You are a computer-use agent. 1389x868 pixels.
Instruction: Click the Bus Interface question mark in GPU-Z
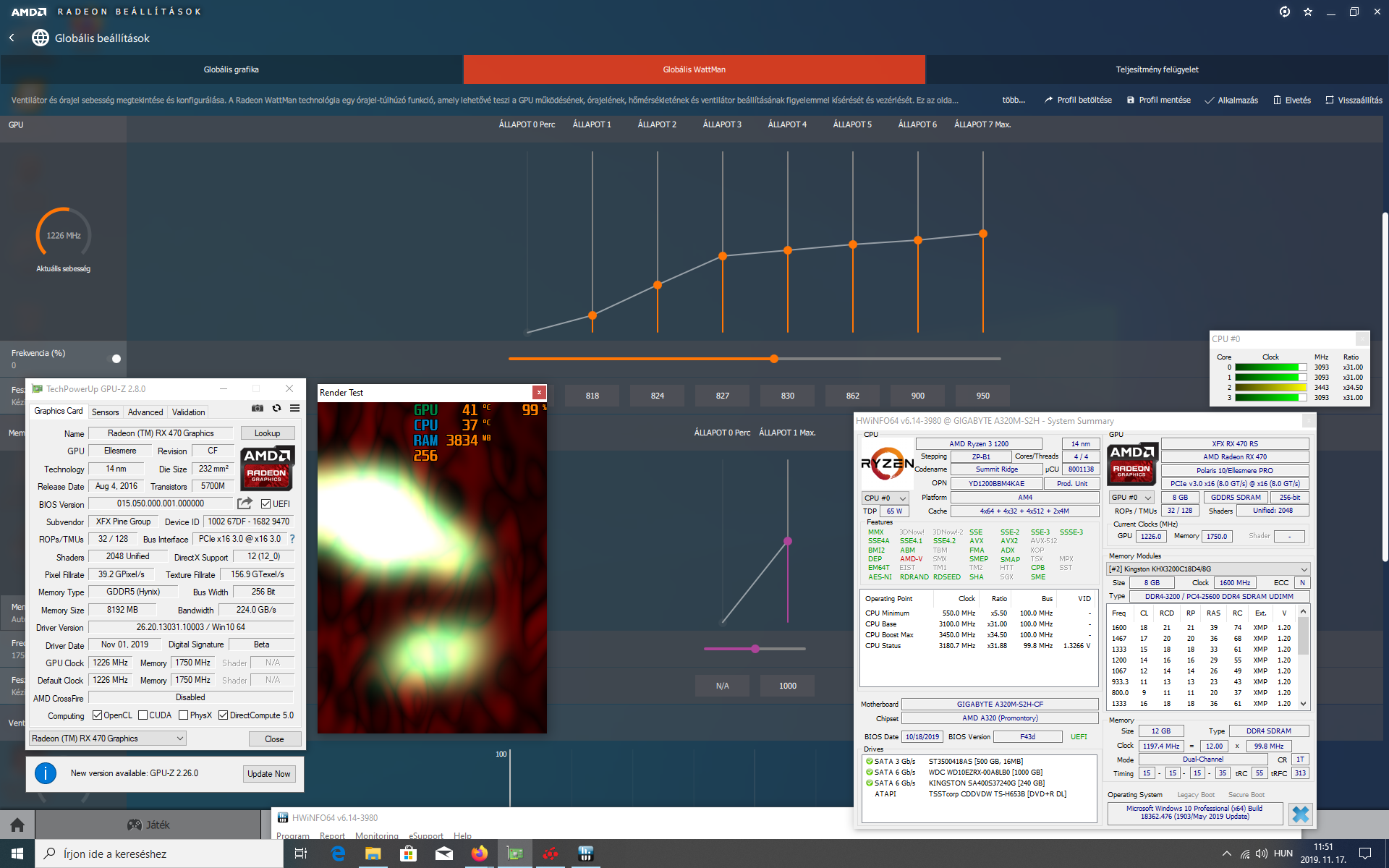click(292, 539)
